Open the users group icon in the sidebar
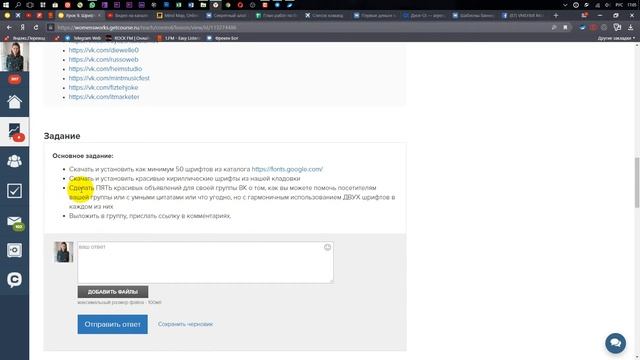Viewport: 640px width, 360px height. (x=14, y=161)
